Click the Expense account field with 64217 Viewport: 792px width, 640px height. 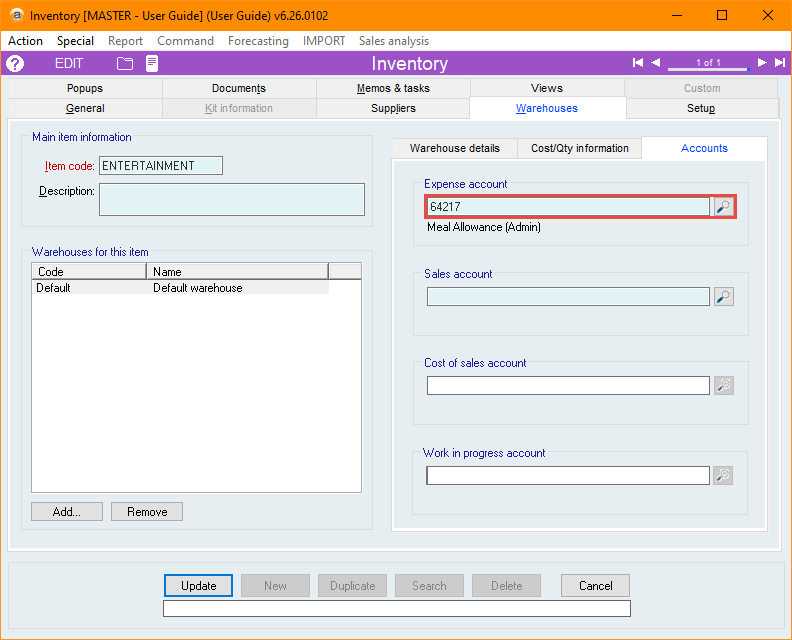coord(568,207)
